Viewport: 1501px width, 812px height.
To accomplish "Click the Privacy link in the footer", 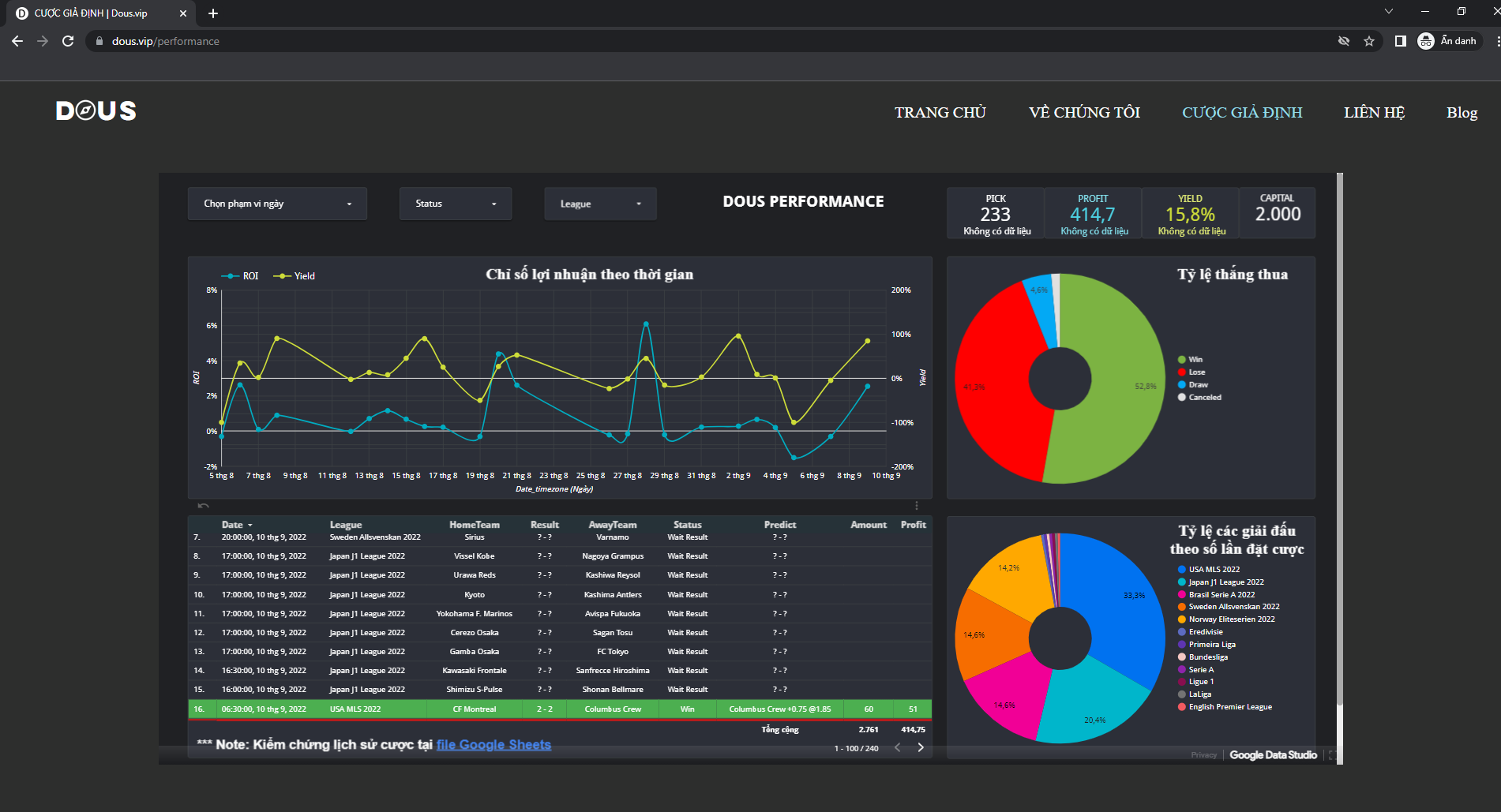I will (1203, 755).
